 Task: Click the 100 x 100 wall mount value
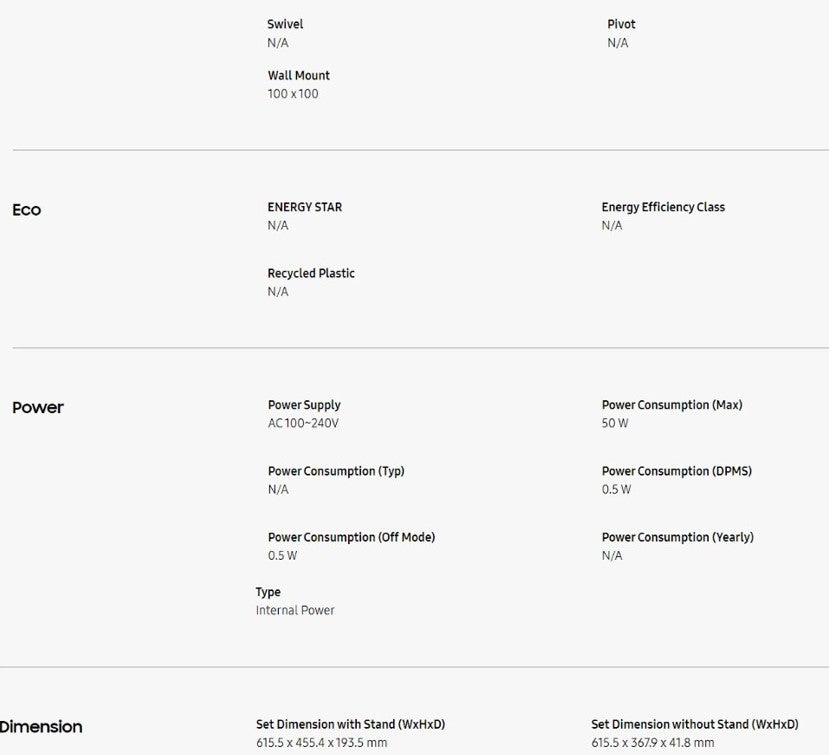pos(293,94)
